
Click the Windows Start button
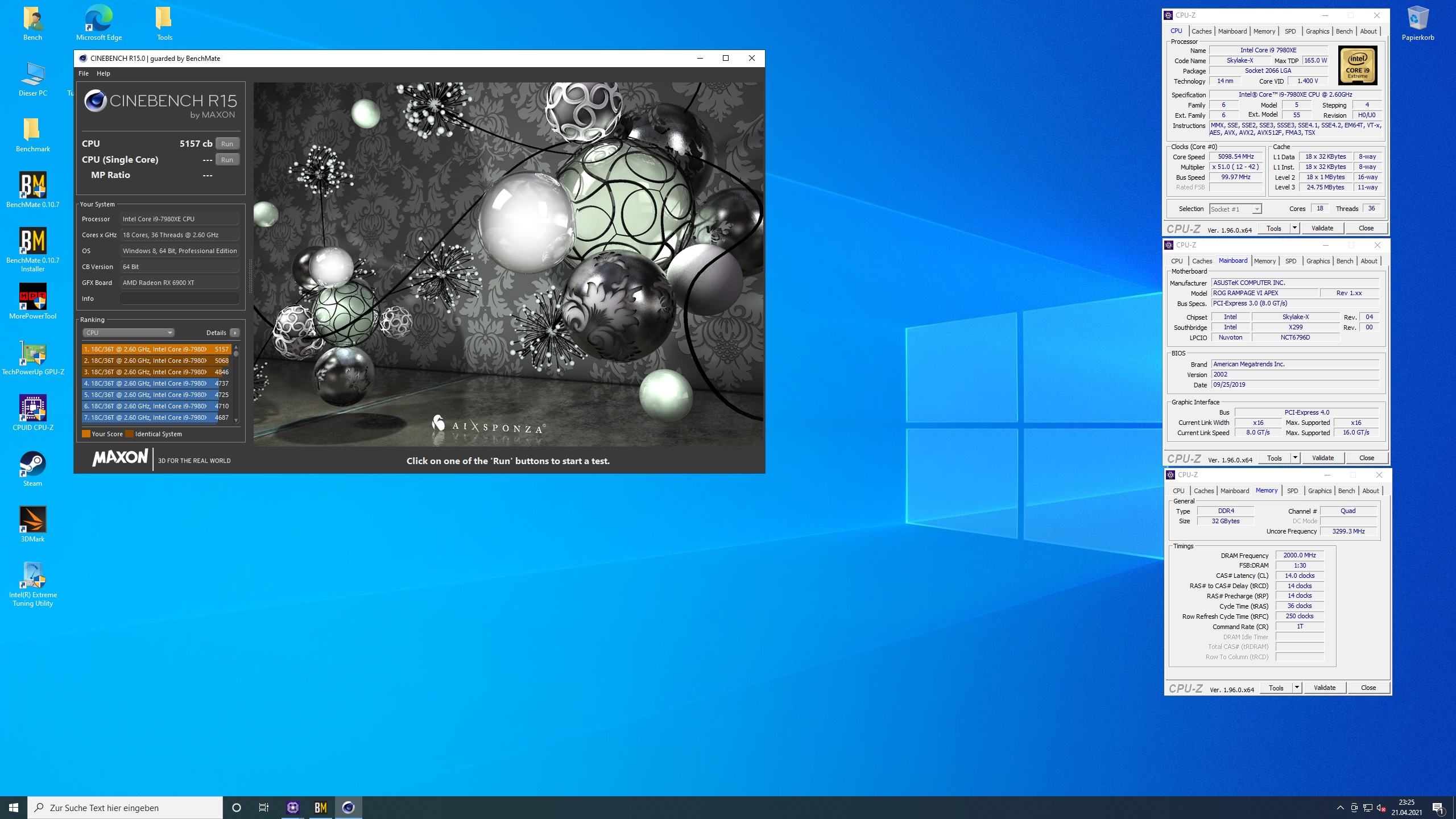[14, 808]
